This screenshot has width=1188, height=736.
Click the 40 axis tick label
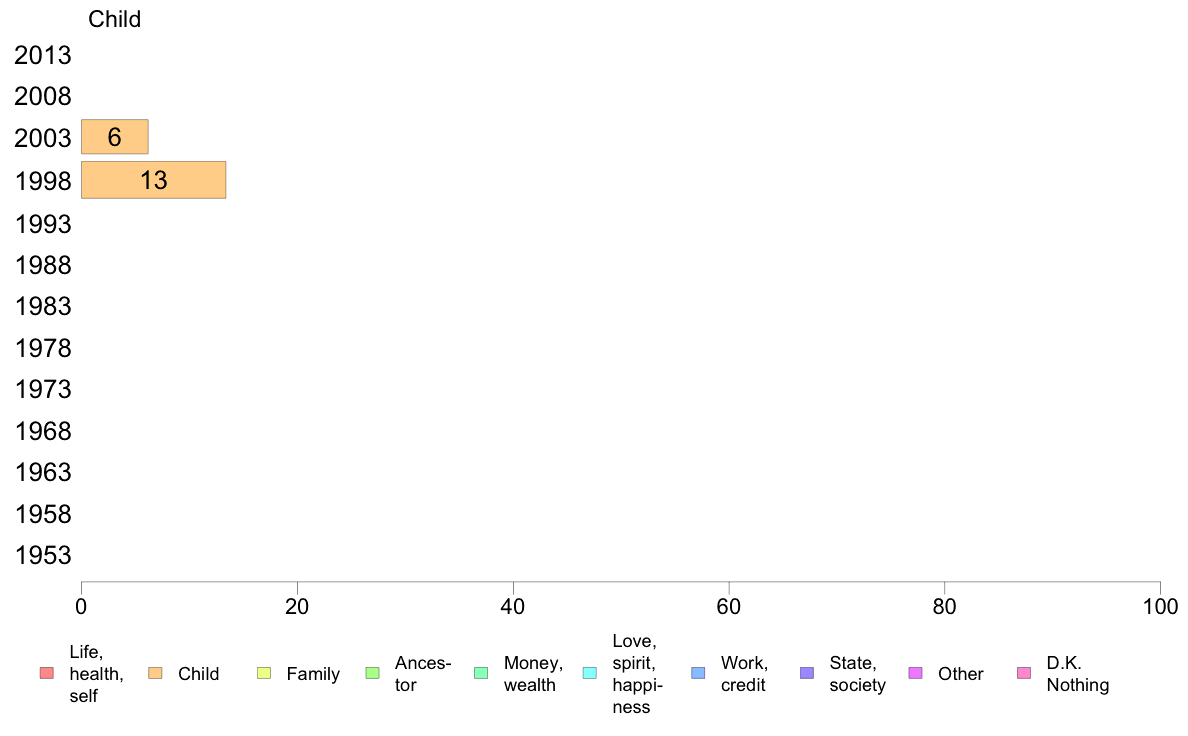pyautogui.click(x=513, y=607)
